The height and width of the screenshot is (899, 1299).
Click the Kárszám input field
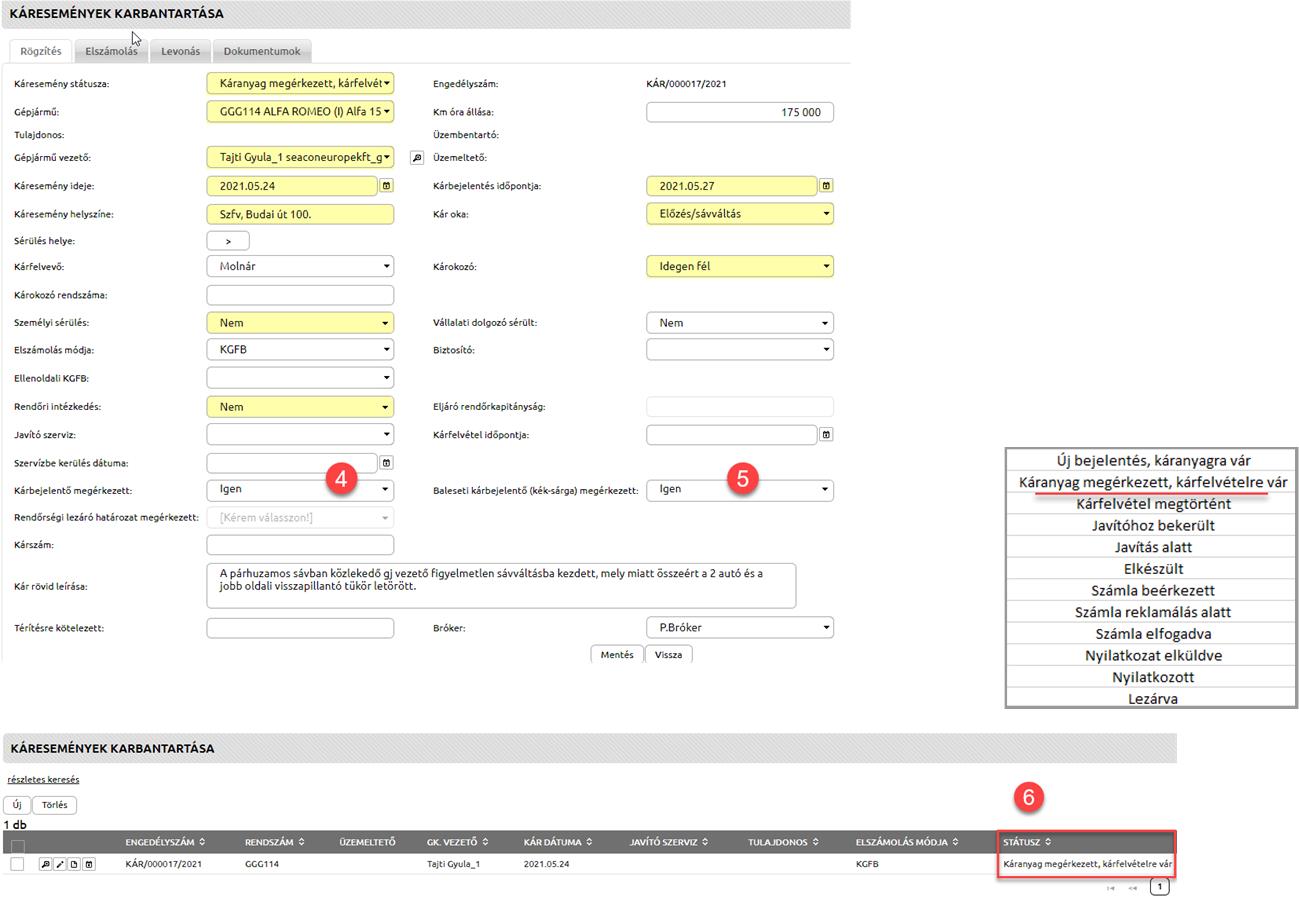[300, 545]
